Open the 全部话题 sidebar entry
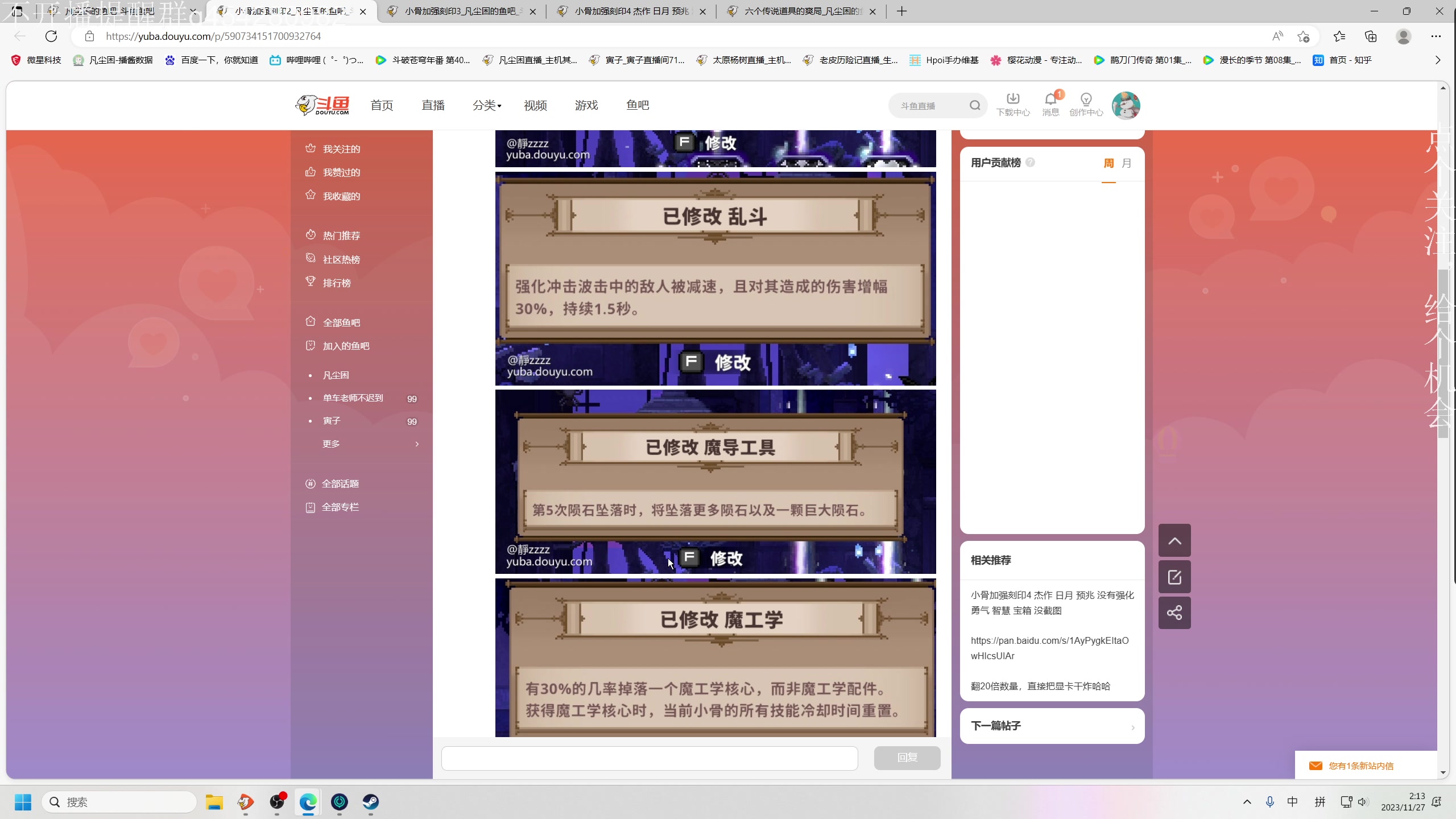The image size is (1456, 819). pyautogui.click(x=340, y=484)
